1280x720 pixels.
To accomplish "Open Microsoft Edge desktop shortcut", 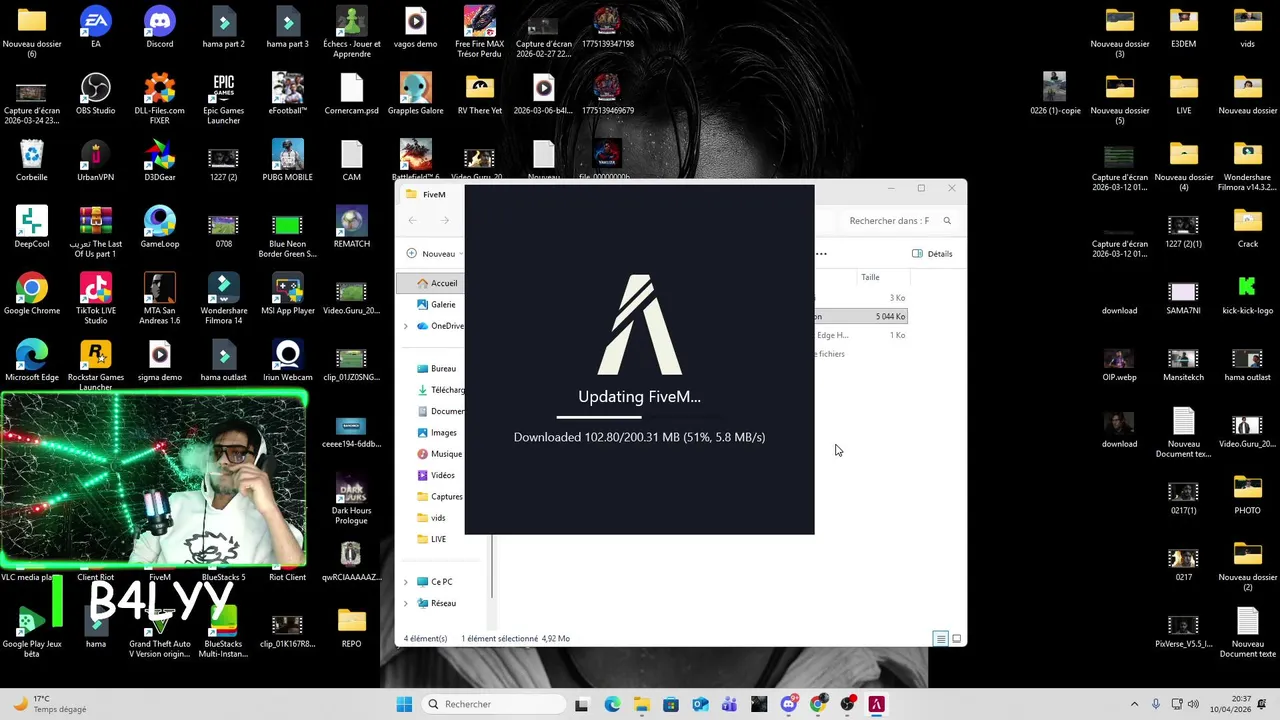I will coord(32,360).
